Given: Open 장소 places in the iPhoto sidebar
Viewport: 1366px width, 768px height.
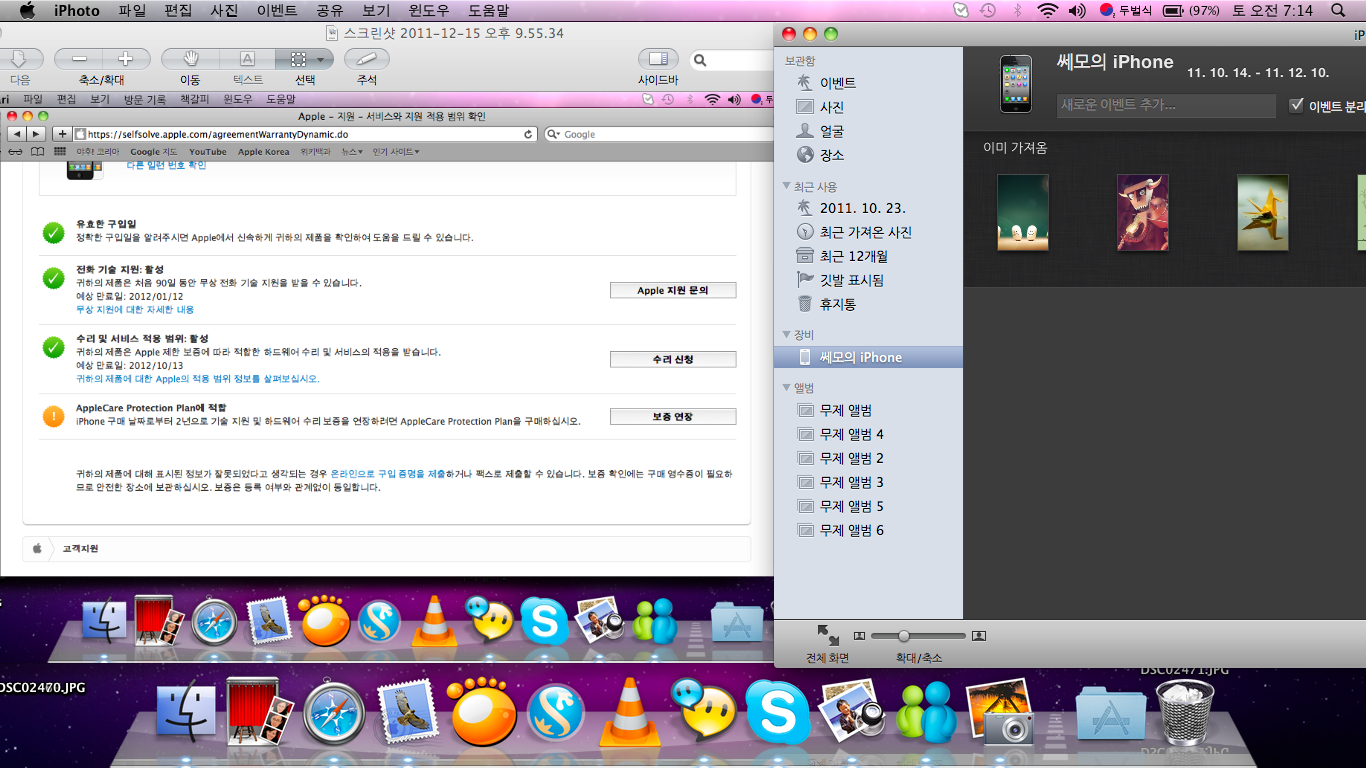Looking at the screenshot, I should [831, 155].
